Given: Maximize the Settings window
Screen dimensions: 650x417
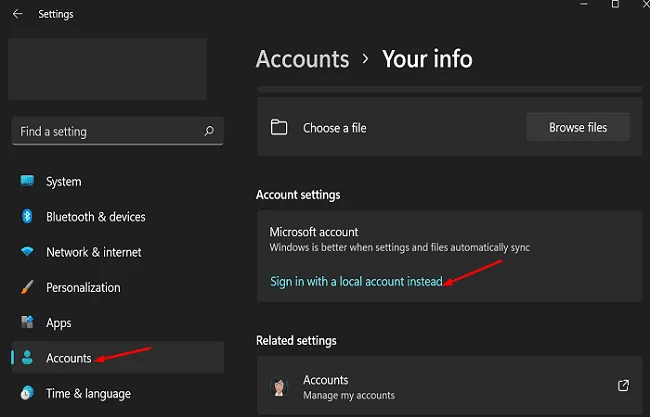Looking at the screenshot, I should pyautogui.click(x=615, y=4).
